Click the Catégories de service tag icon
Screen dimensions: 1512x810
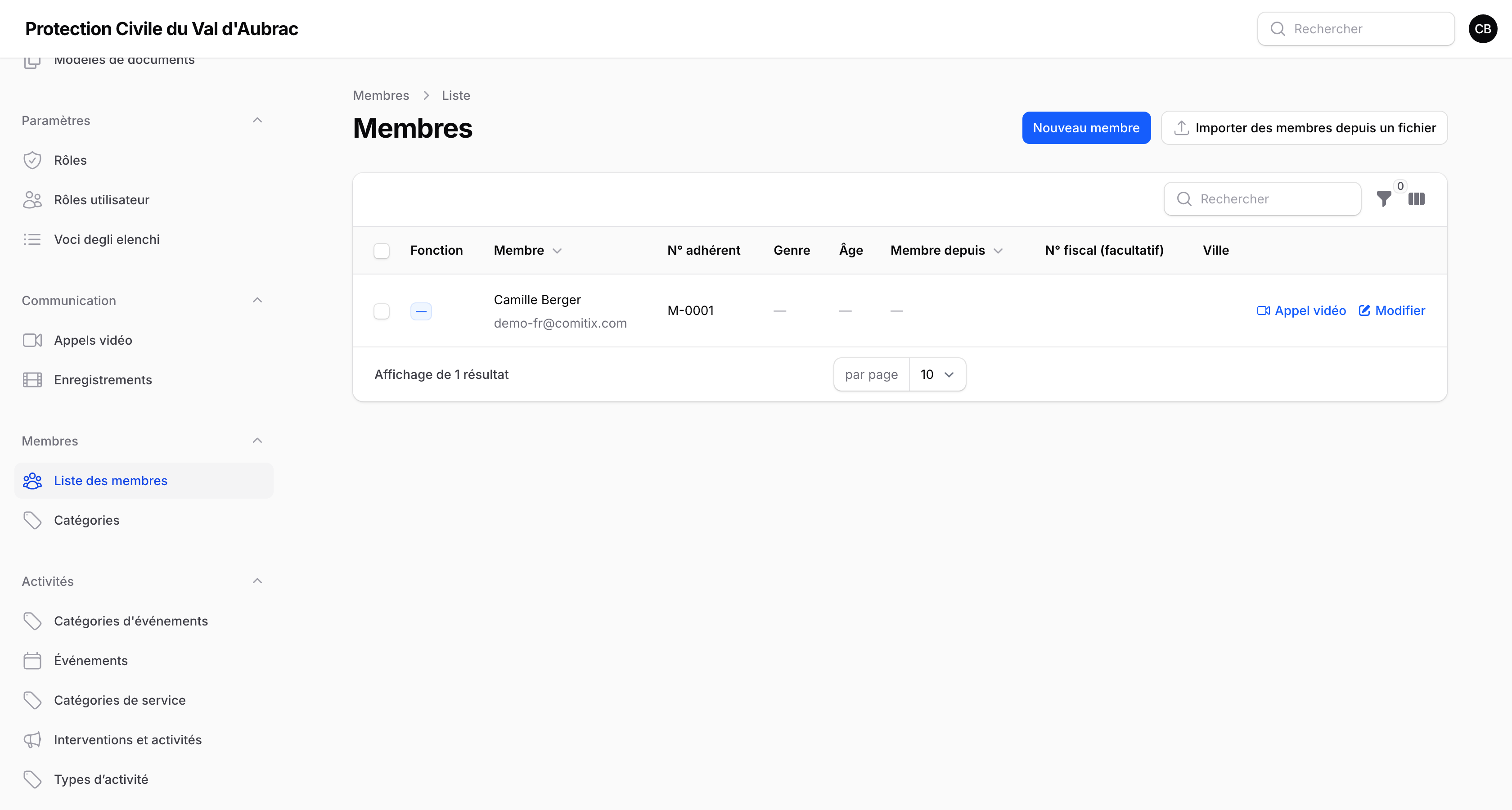point(32,700)
